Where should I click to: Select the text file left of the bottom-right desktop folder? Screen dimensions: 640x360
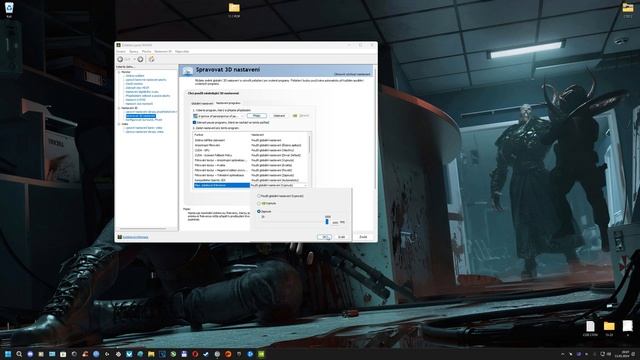click(x=590, y=327)
